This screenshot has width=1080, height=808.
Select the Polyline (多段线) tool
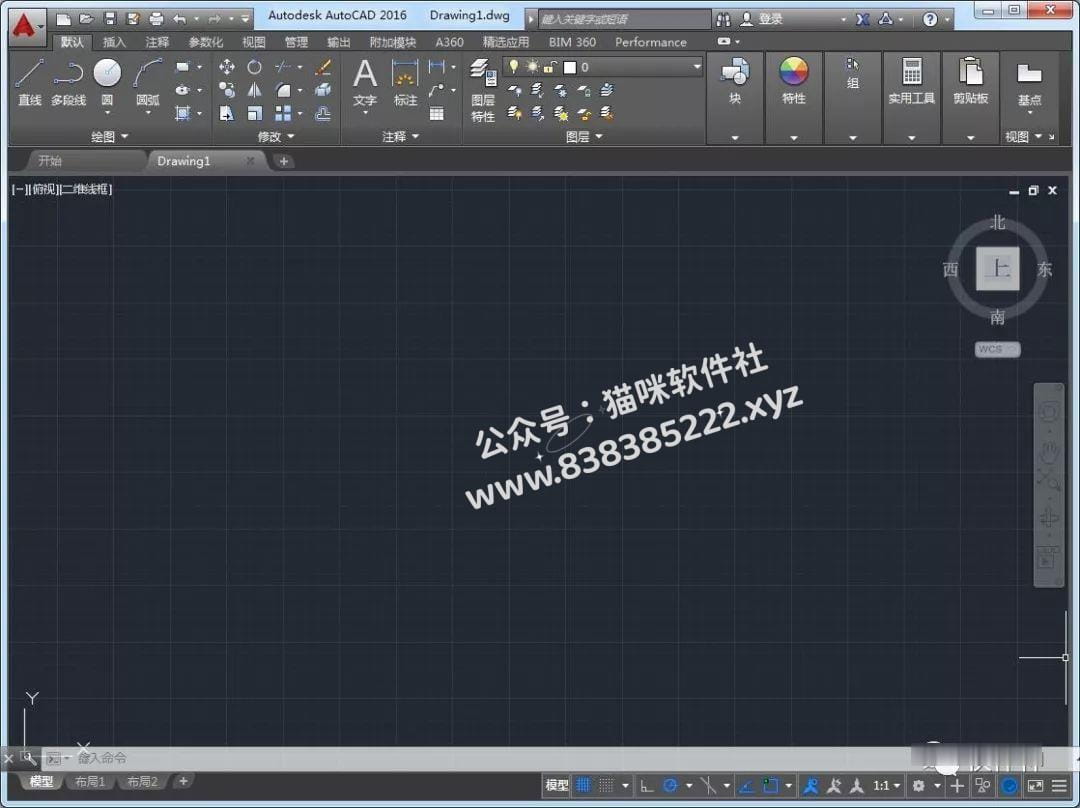68,83
